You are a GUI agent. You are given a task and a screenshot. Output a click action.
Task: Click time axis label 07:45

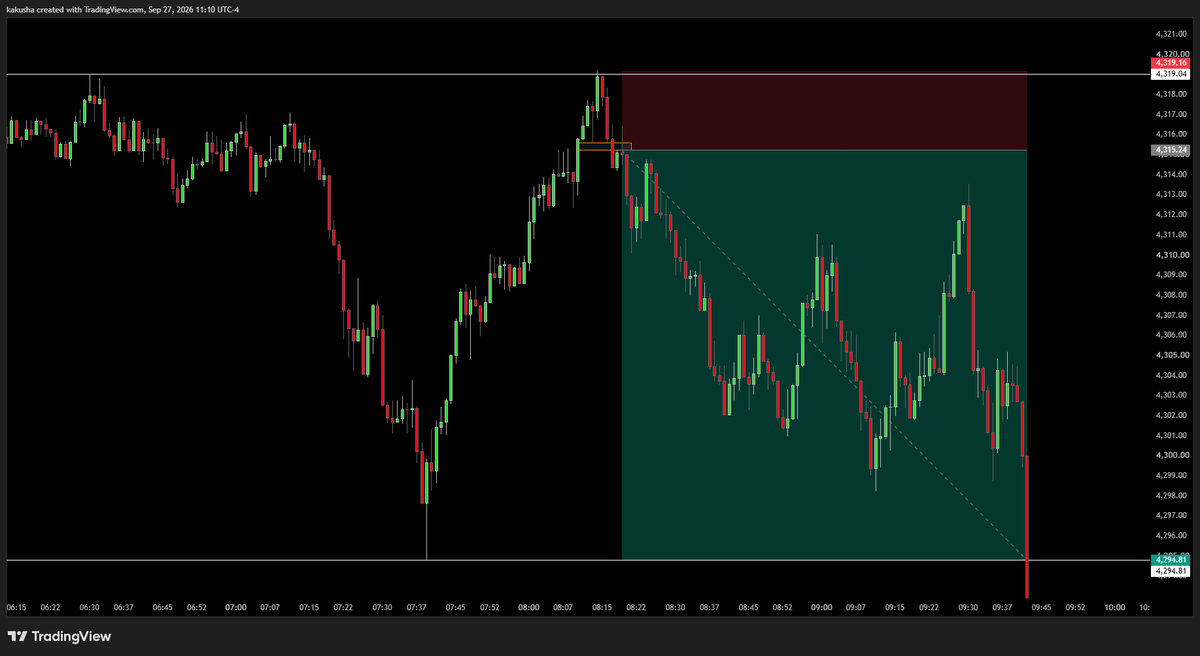455,607
